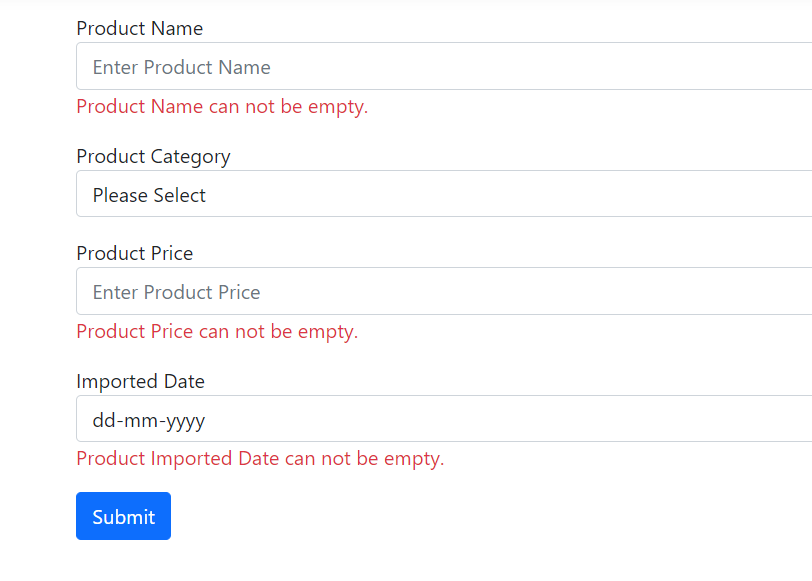Click the "Enter Product Name" placeholder text
812x581 pixels.
pyautogui.click(x=181, y=68)
